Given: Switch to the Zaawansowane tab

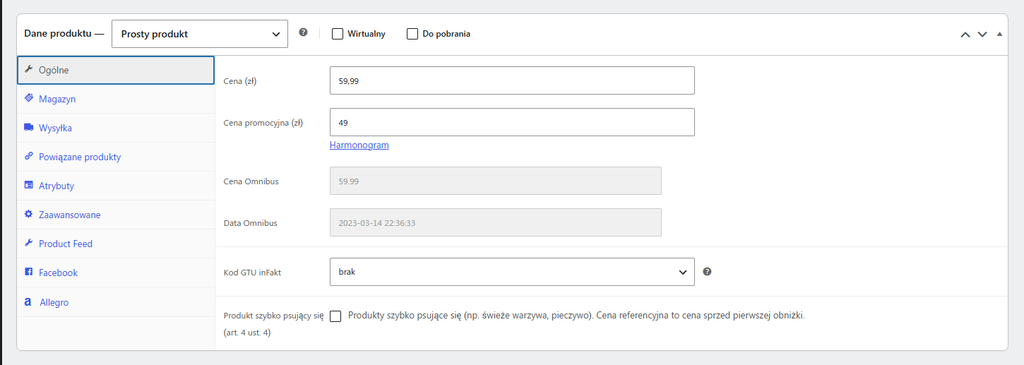Looking at the screenshot, I should [x=116, y=214].
